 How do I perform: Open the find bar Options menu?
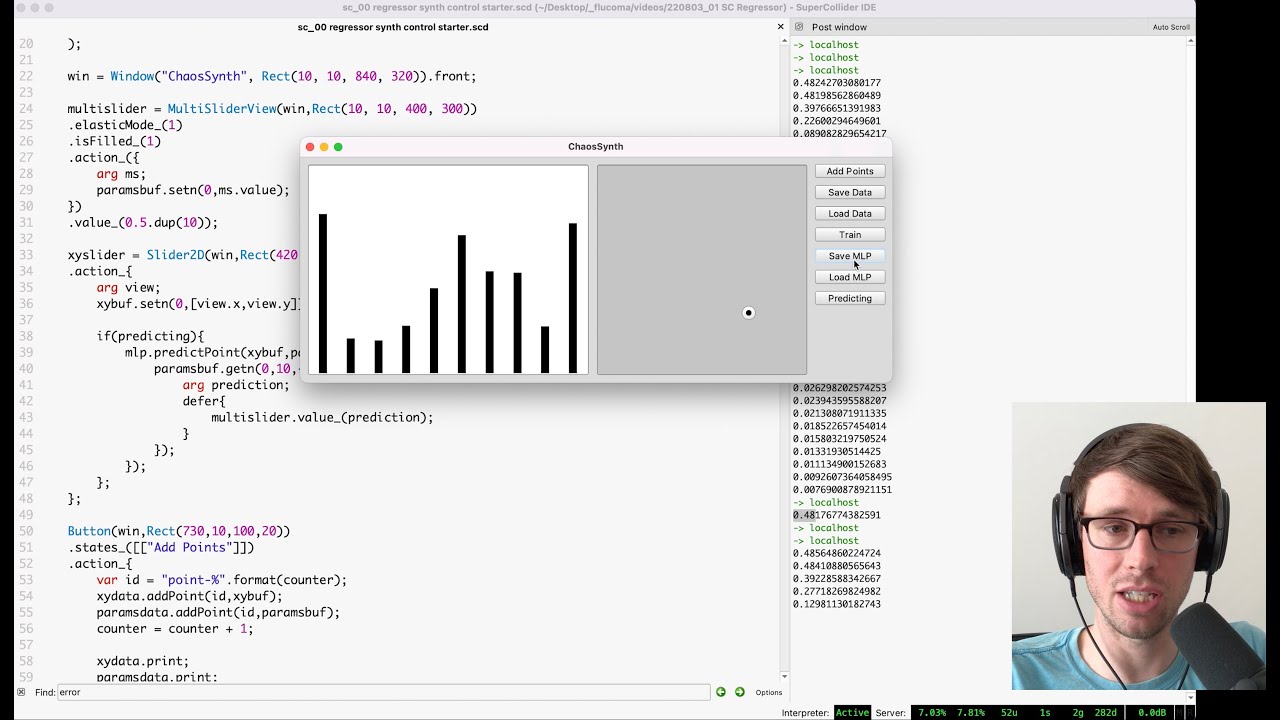(x=769, y=692)
